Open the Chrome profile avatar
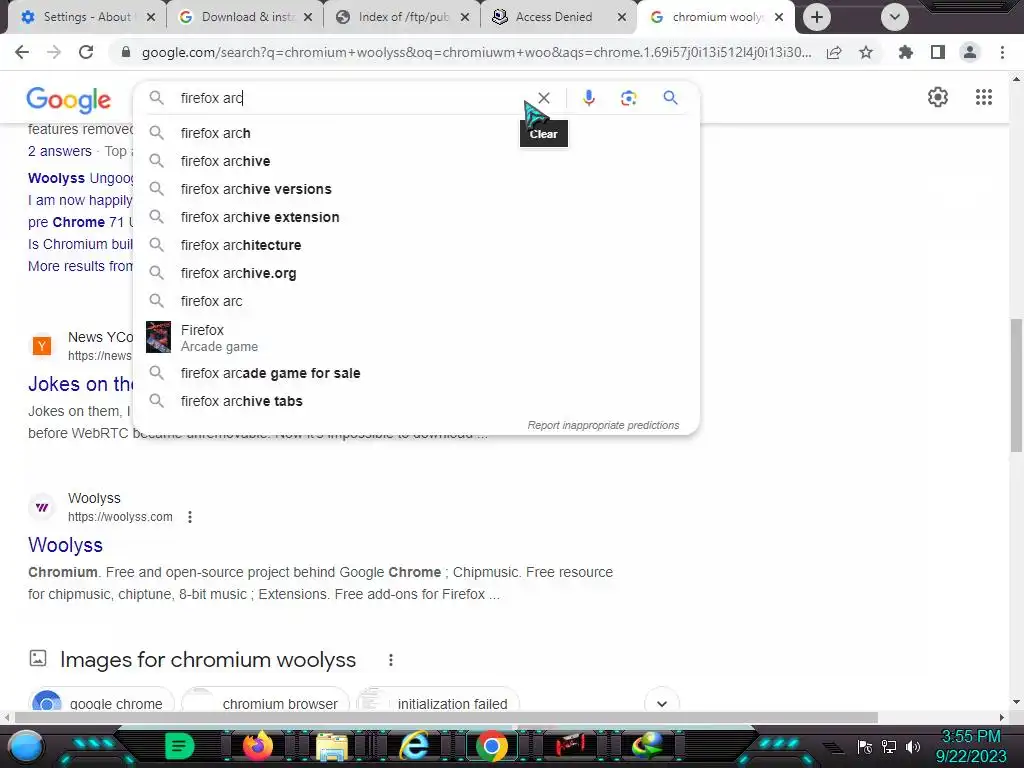1024x768 pixels. 970,52
